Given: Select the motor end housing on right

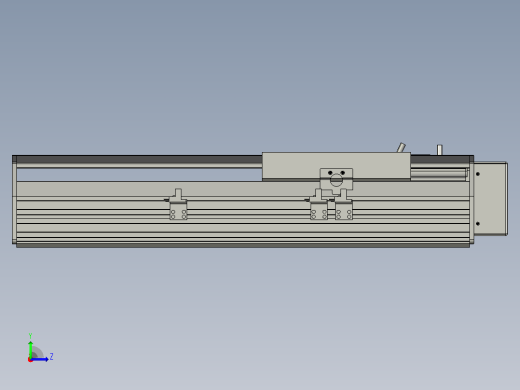Looking at the screenshot, I should point(491,199).
